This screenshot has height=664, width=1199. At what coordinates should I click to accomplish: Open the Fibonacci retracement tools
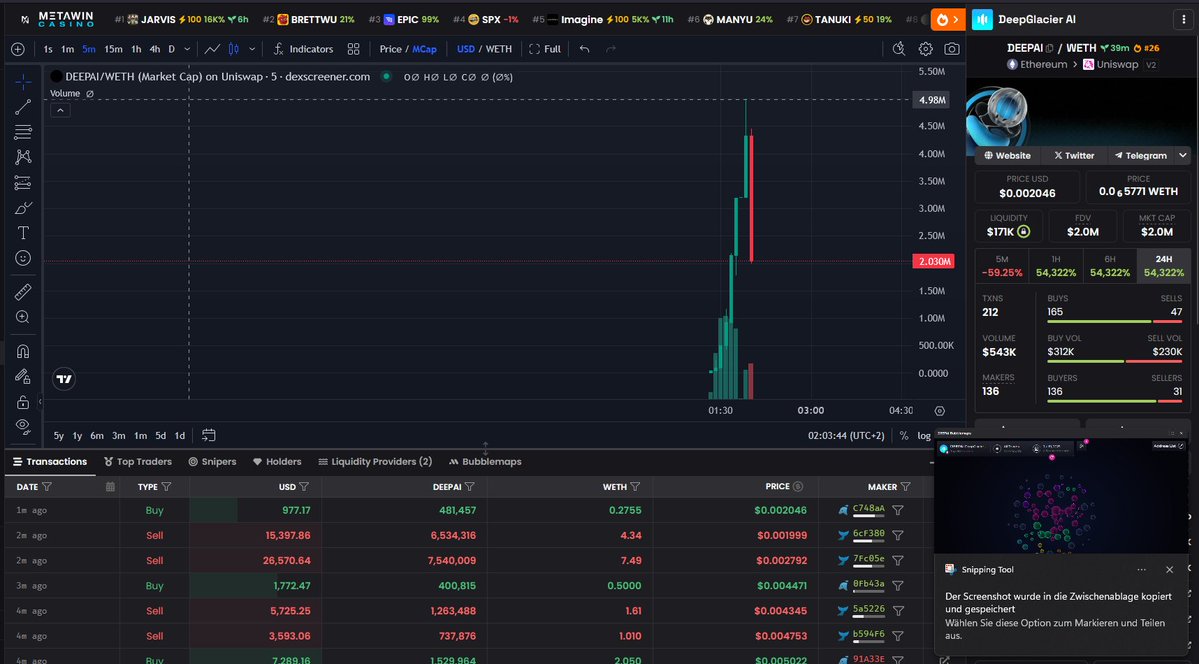[x=23, y=132]
